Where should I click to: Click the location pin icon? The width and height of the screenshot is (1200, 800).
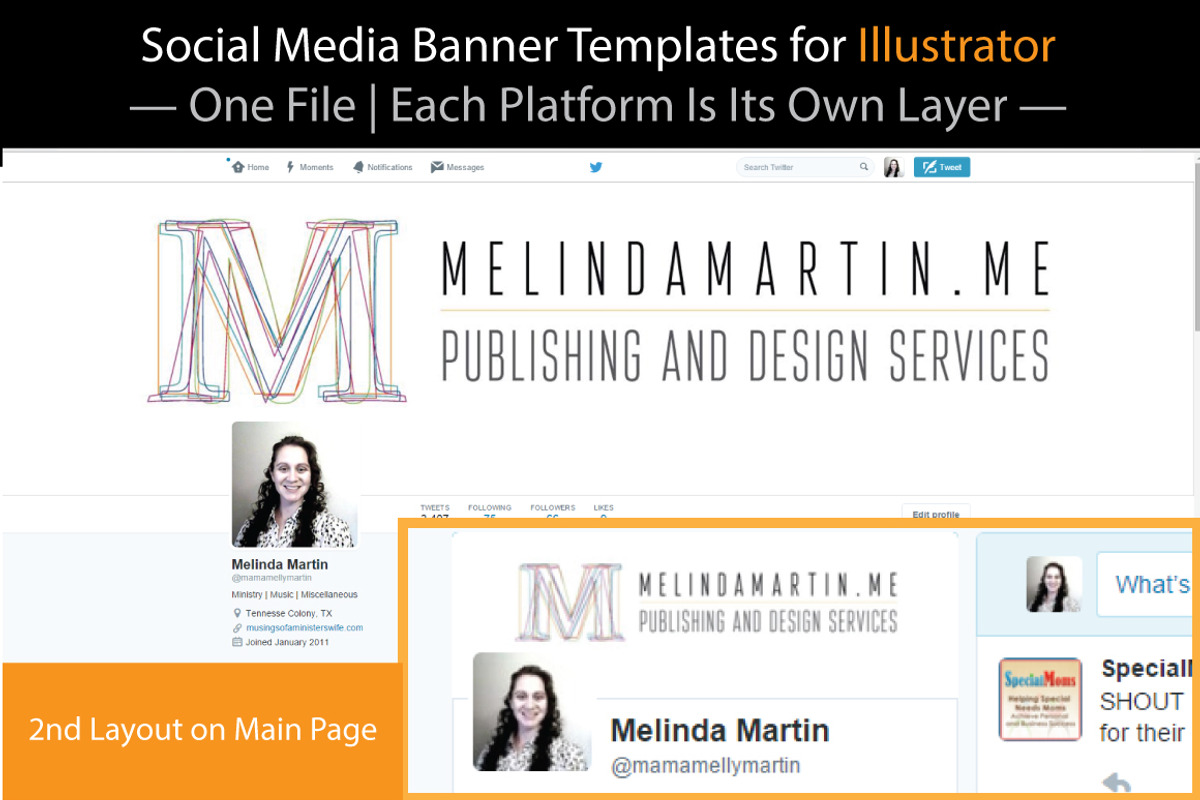237,613
